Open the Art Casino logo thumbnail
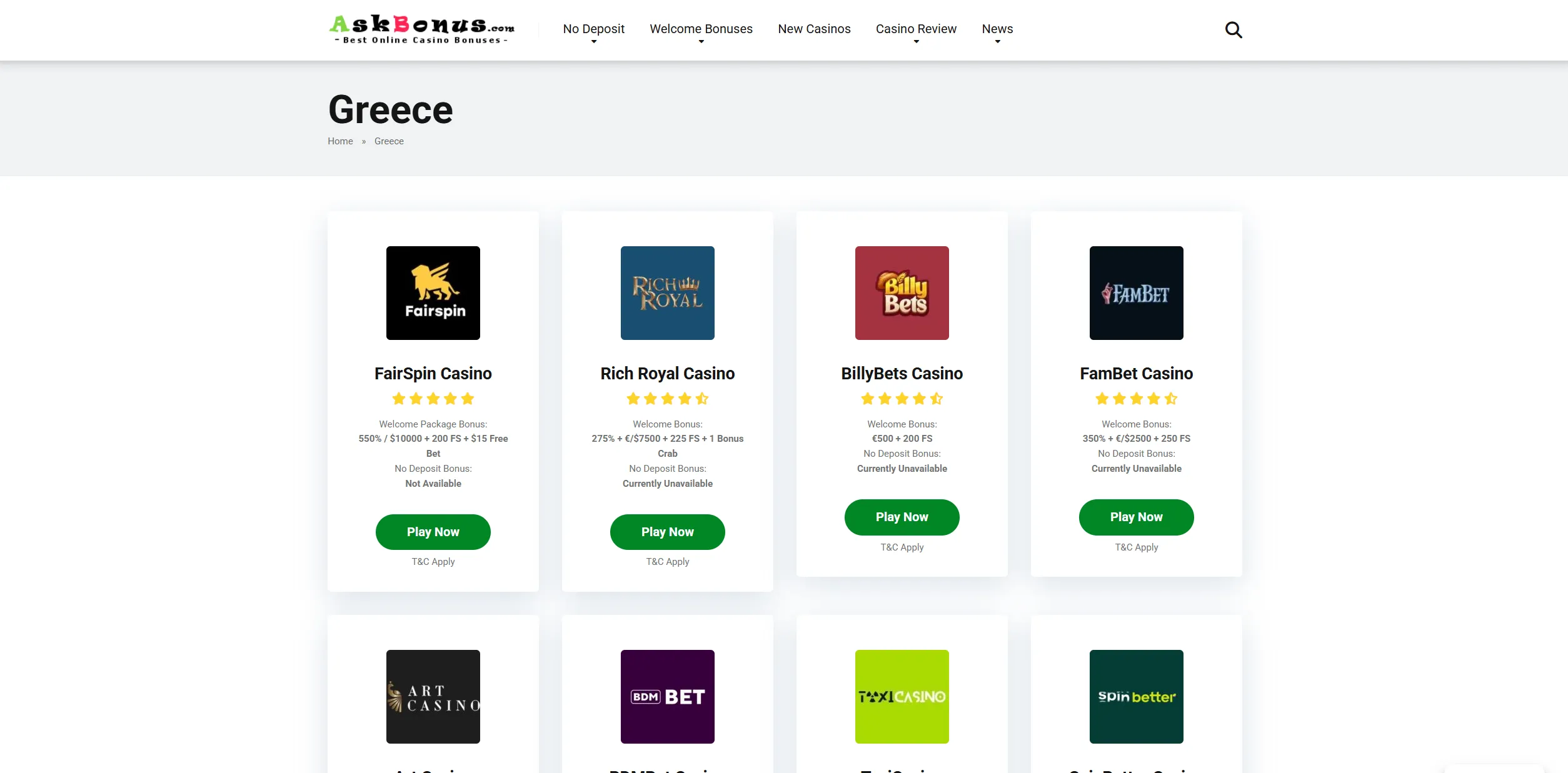This screenshot has height=773, width=1568. coord(433,697)
